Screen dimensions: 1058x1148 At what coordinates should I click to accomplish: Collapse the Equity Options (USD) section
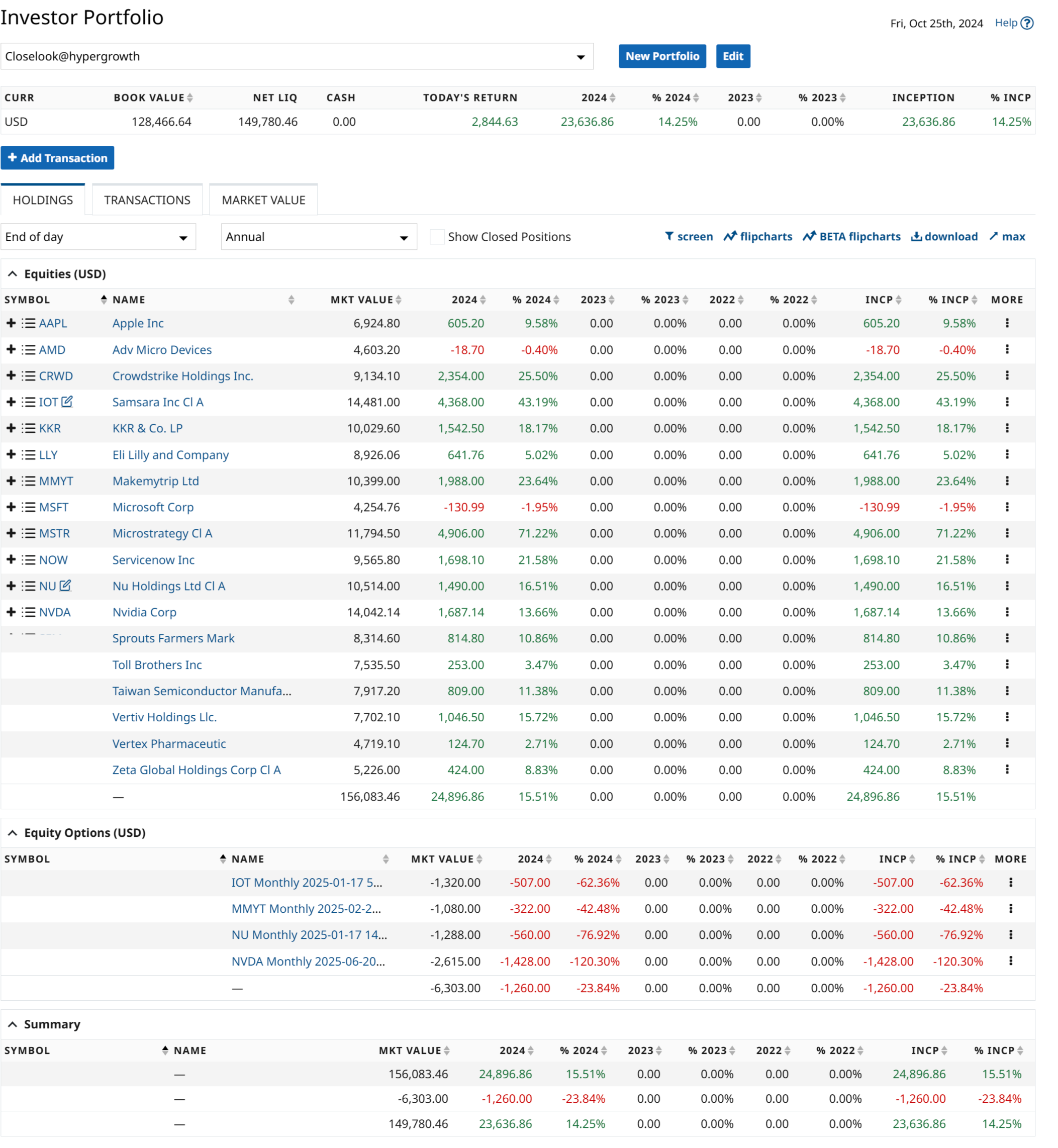[x=13, y=834]
